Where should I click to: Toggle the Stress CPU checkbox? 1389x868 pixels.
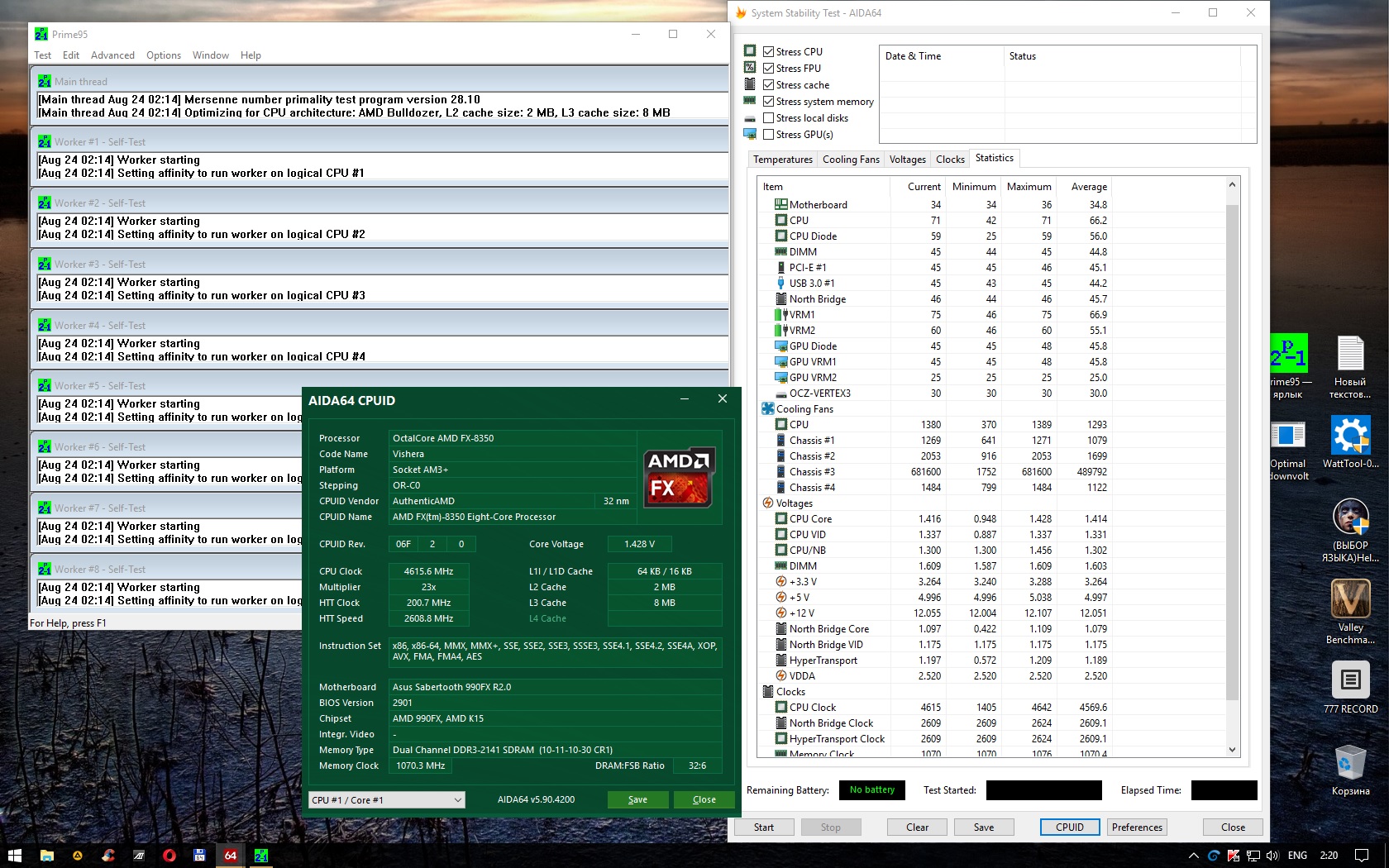pyautogui.click(x=769, y=51)
